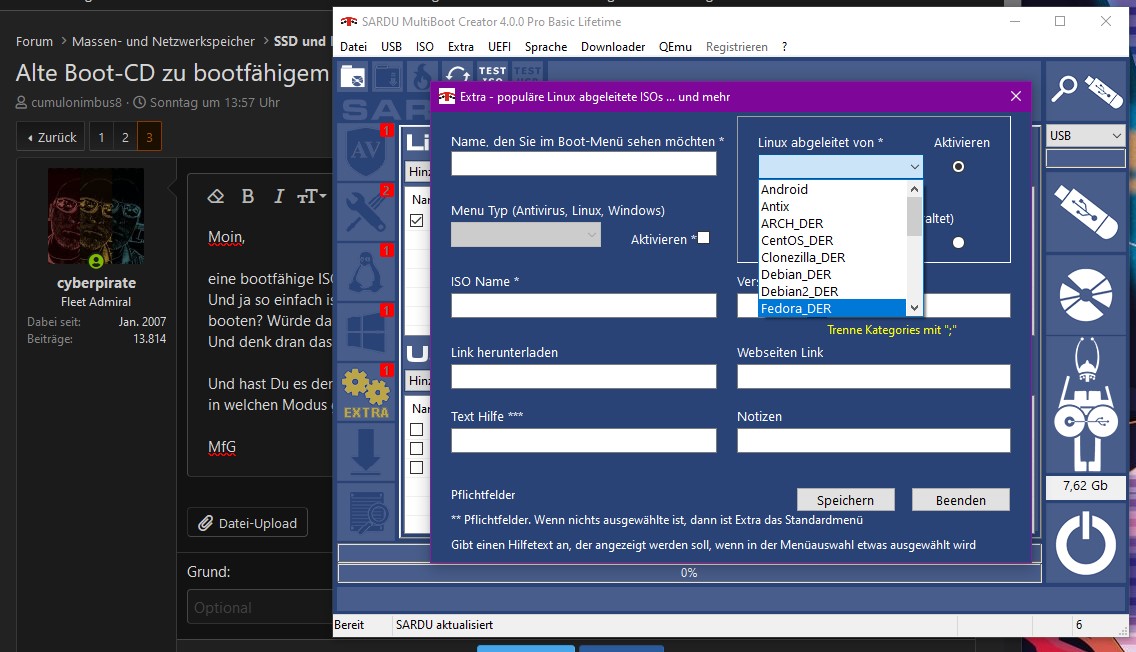Select the Aktivieren radio button
Screen dimensions: 1136x652
[x=958, y=167]
